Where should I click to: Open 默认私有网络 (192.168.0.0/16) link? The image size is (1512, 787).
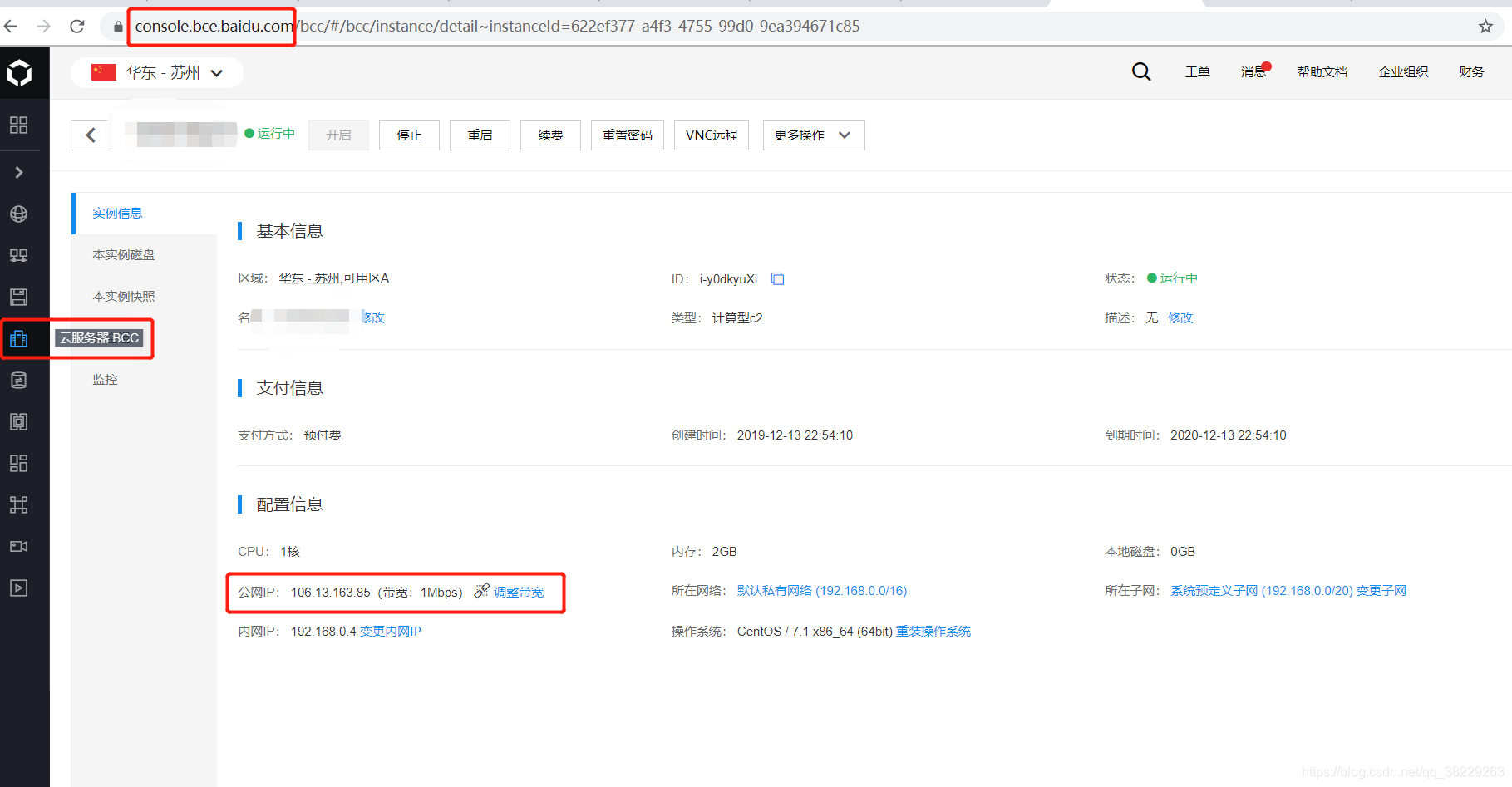pos(822,591)
